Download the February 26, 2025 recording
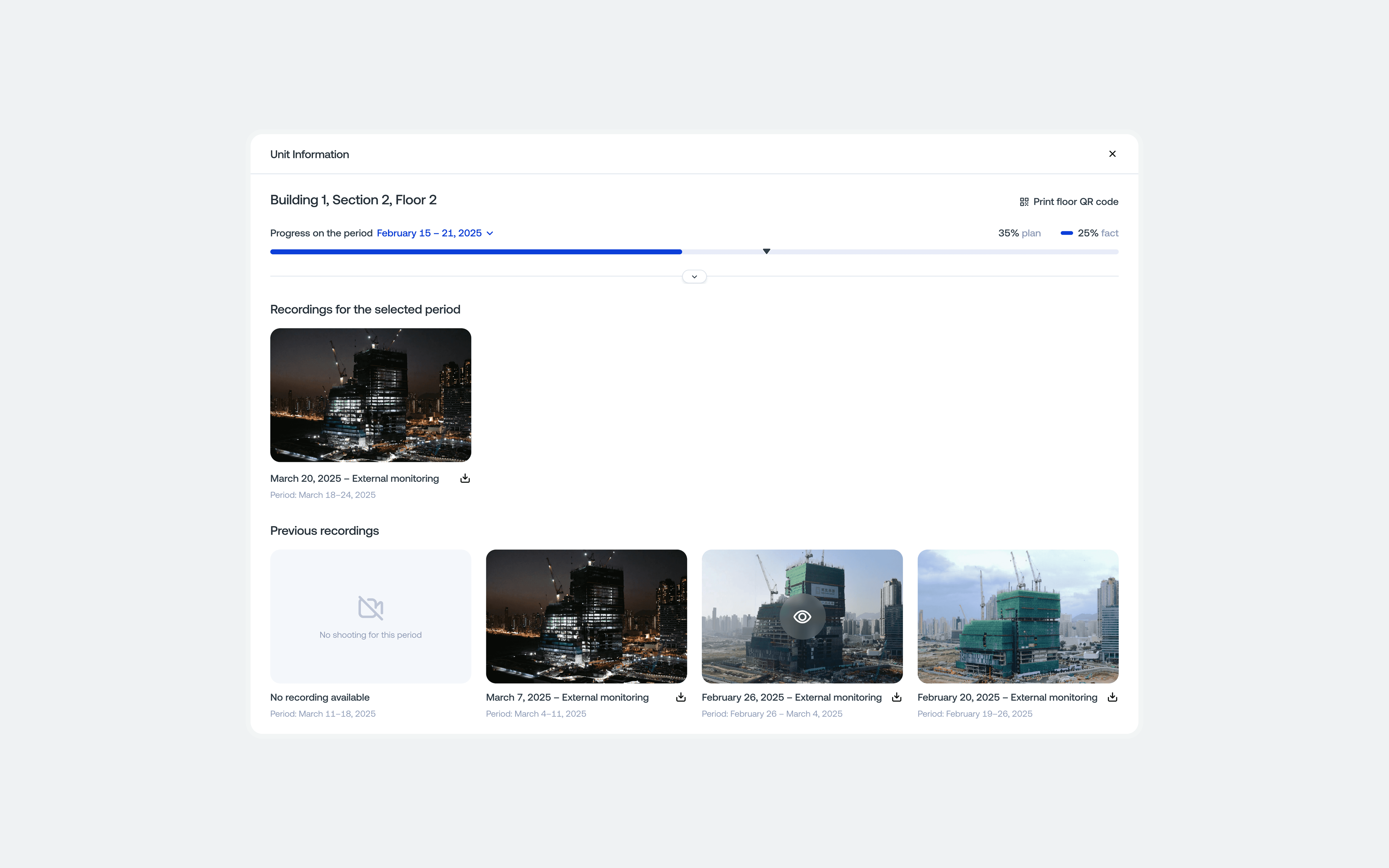Image resolution: width=1389 pixels, height=868 pixels. tap(896, 697)
